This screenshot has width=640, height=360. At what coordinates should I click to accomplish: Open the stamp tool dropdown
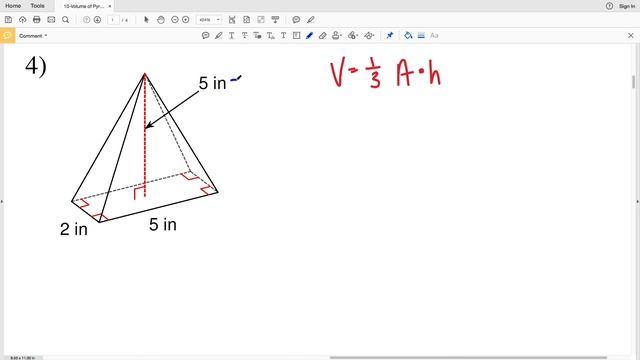337,36
